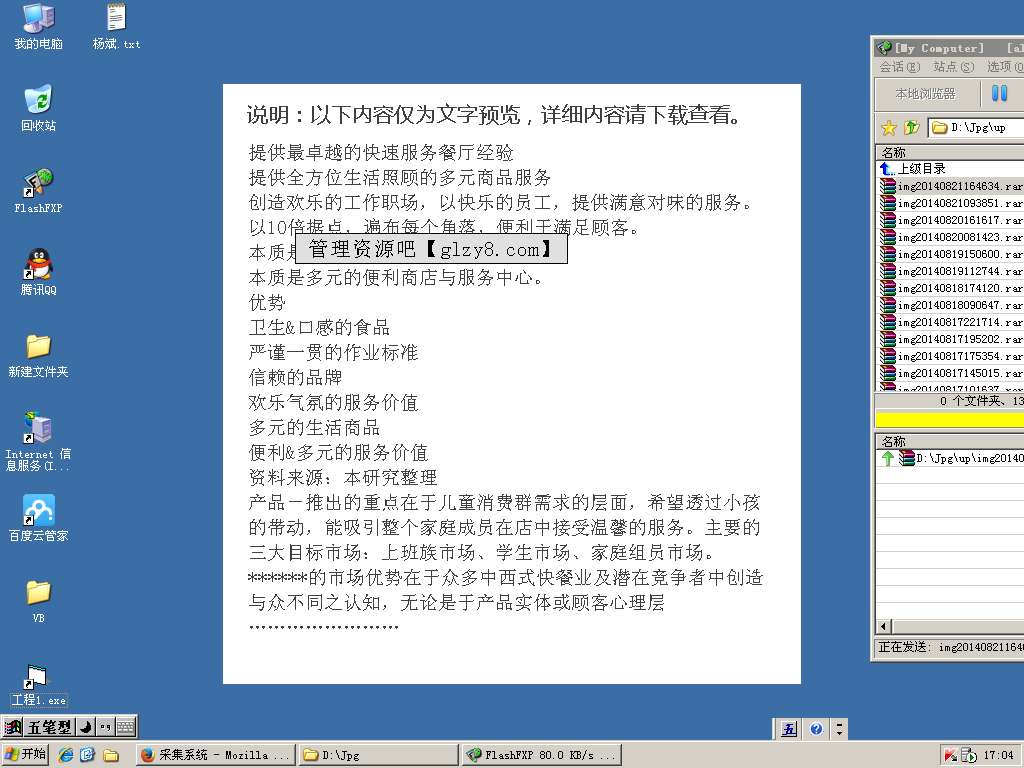Select img20140820161617.rar in file list

(951, 220)
